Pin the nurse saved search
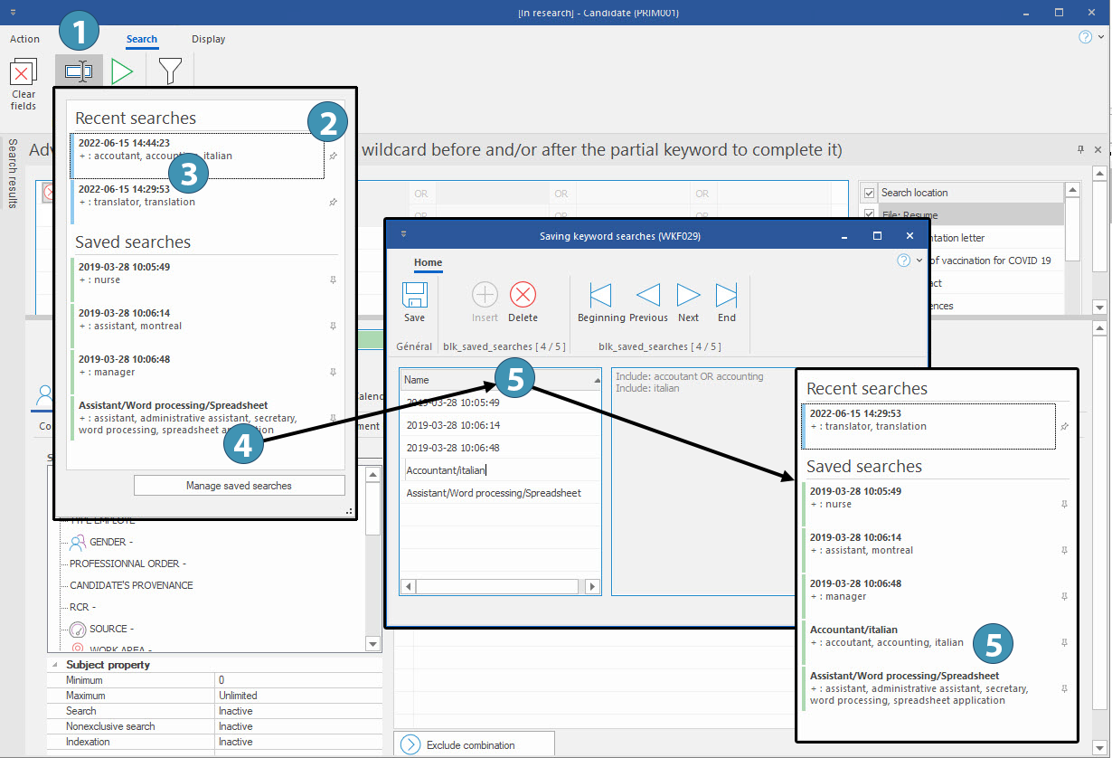1112x758 pixels. coord(333,281)
